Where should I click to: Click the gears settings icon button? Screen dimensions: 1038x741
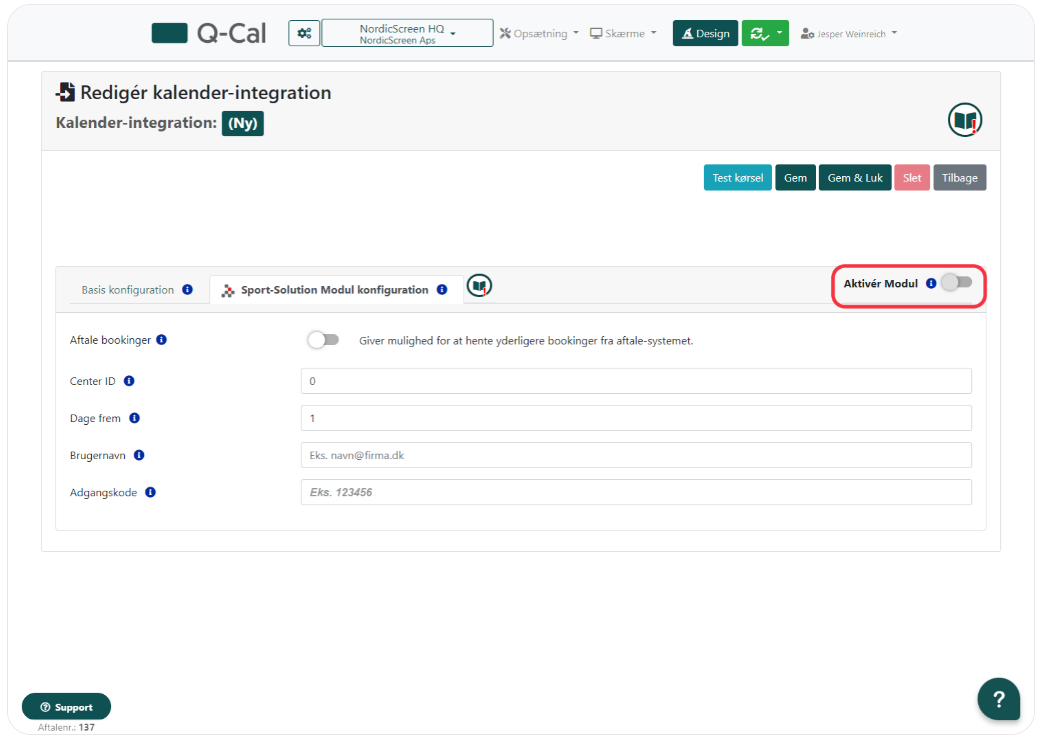[304, 33]
